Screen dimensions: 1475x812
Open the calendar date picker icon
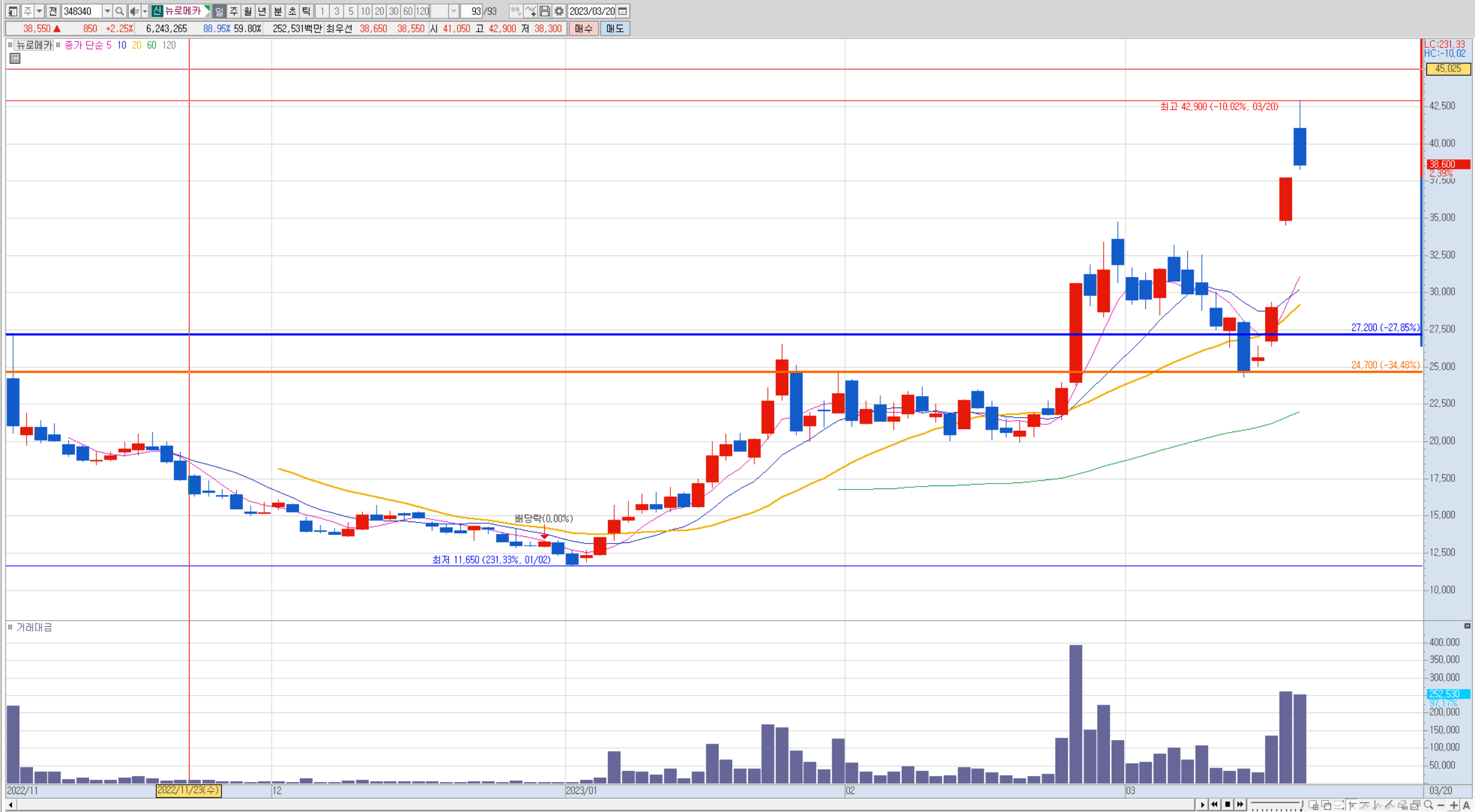pos(623,11)
